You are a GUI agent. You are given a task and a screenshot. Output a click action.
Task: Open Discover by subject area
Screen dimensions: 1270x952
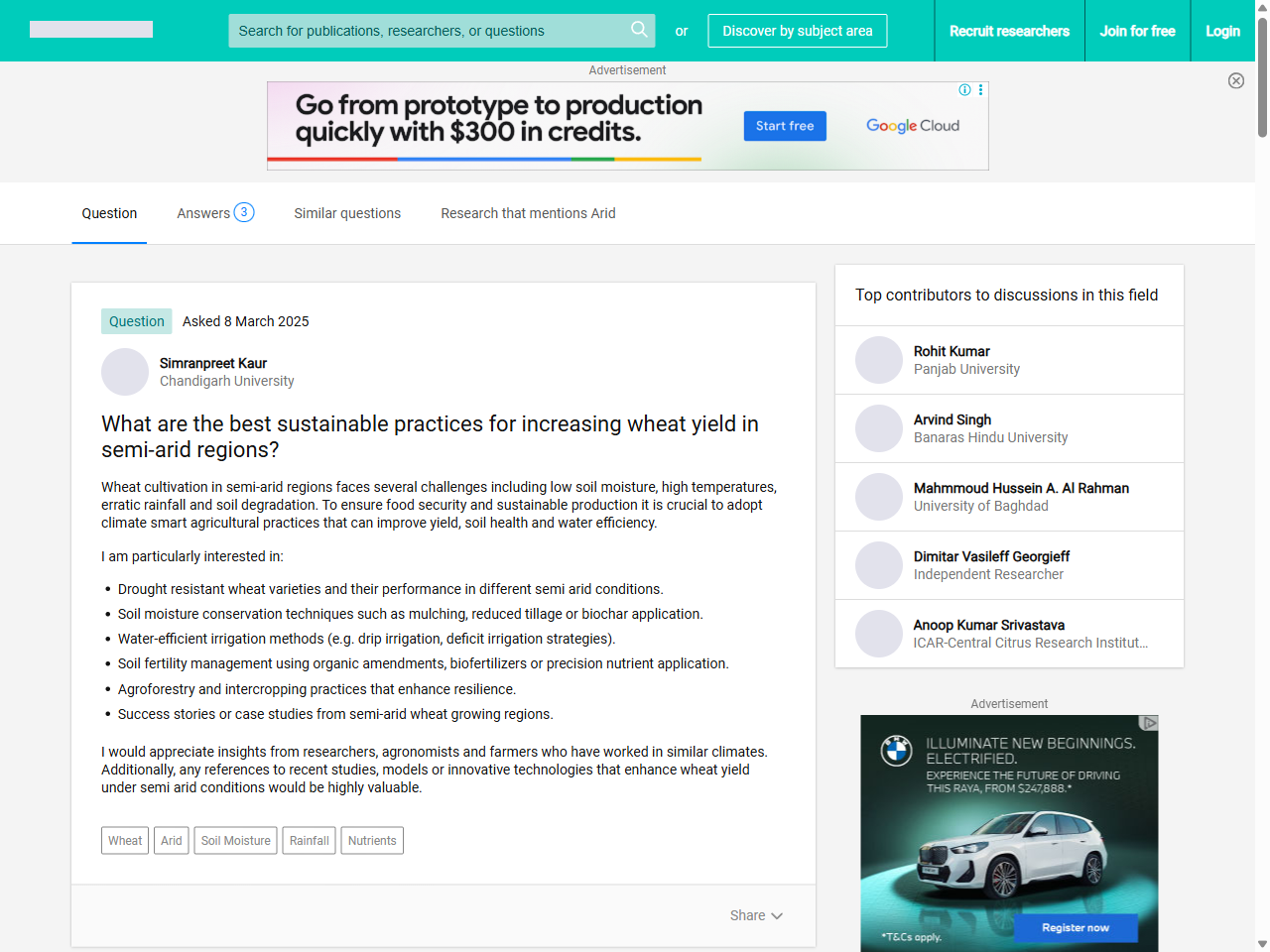coord(798,31)
